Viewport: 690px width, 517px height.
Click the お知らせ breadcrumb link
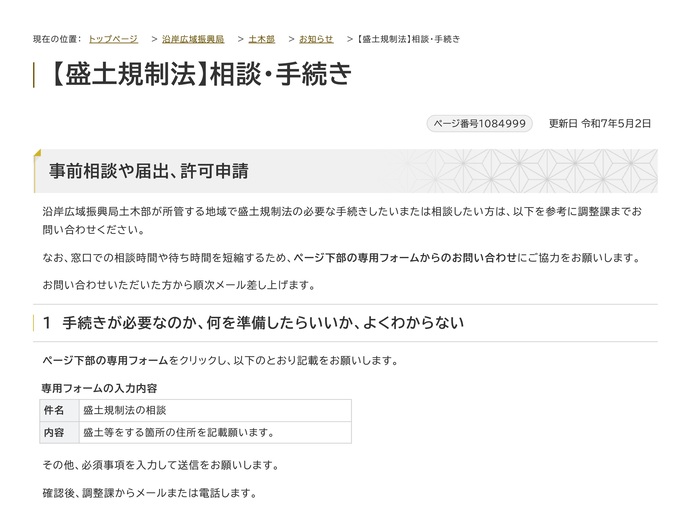(316, 39)
